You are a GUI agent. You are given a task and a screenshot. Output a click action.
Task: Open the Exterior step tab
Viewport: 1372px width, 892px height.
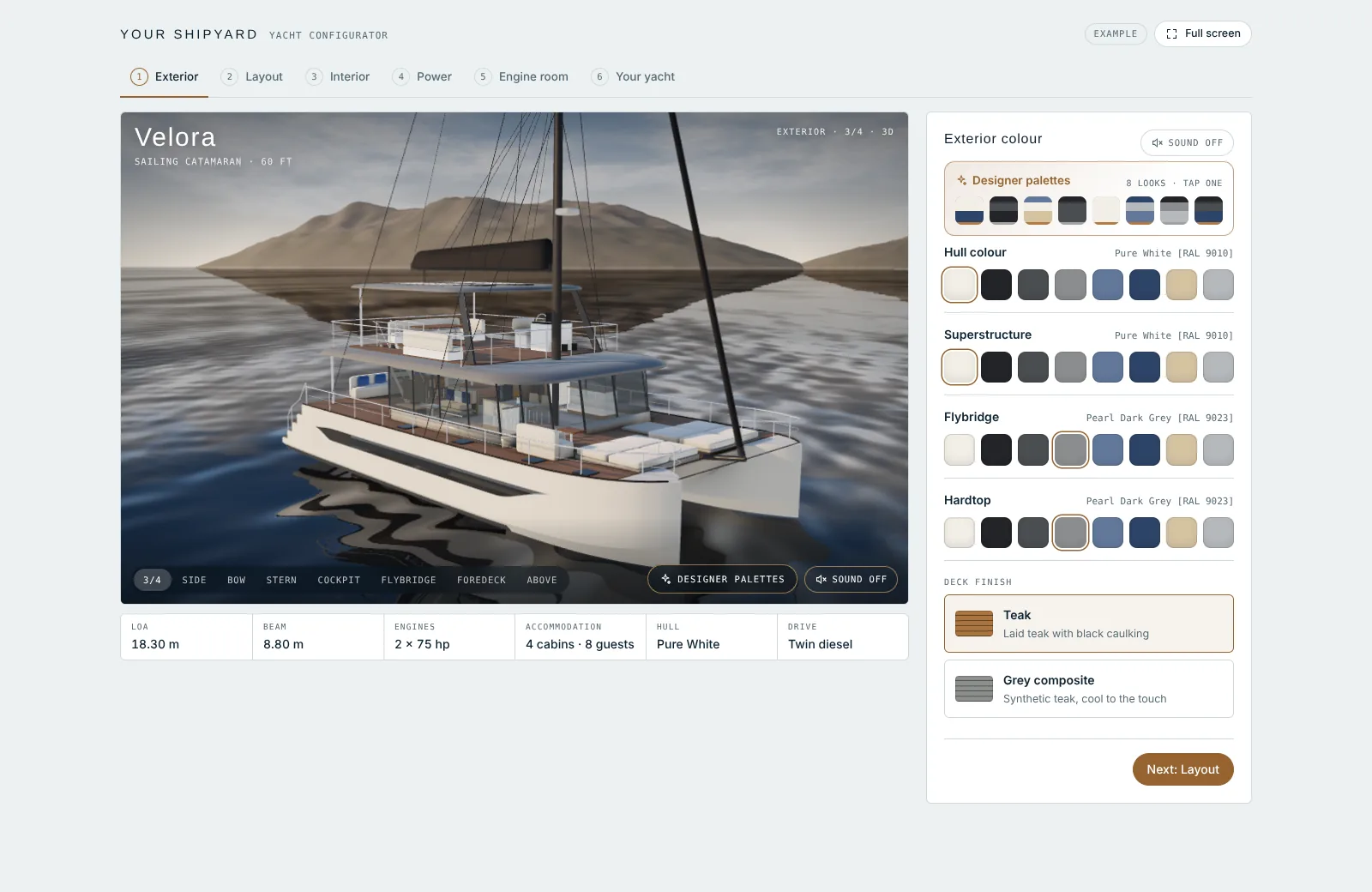pos(165,76)
